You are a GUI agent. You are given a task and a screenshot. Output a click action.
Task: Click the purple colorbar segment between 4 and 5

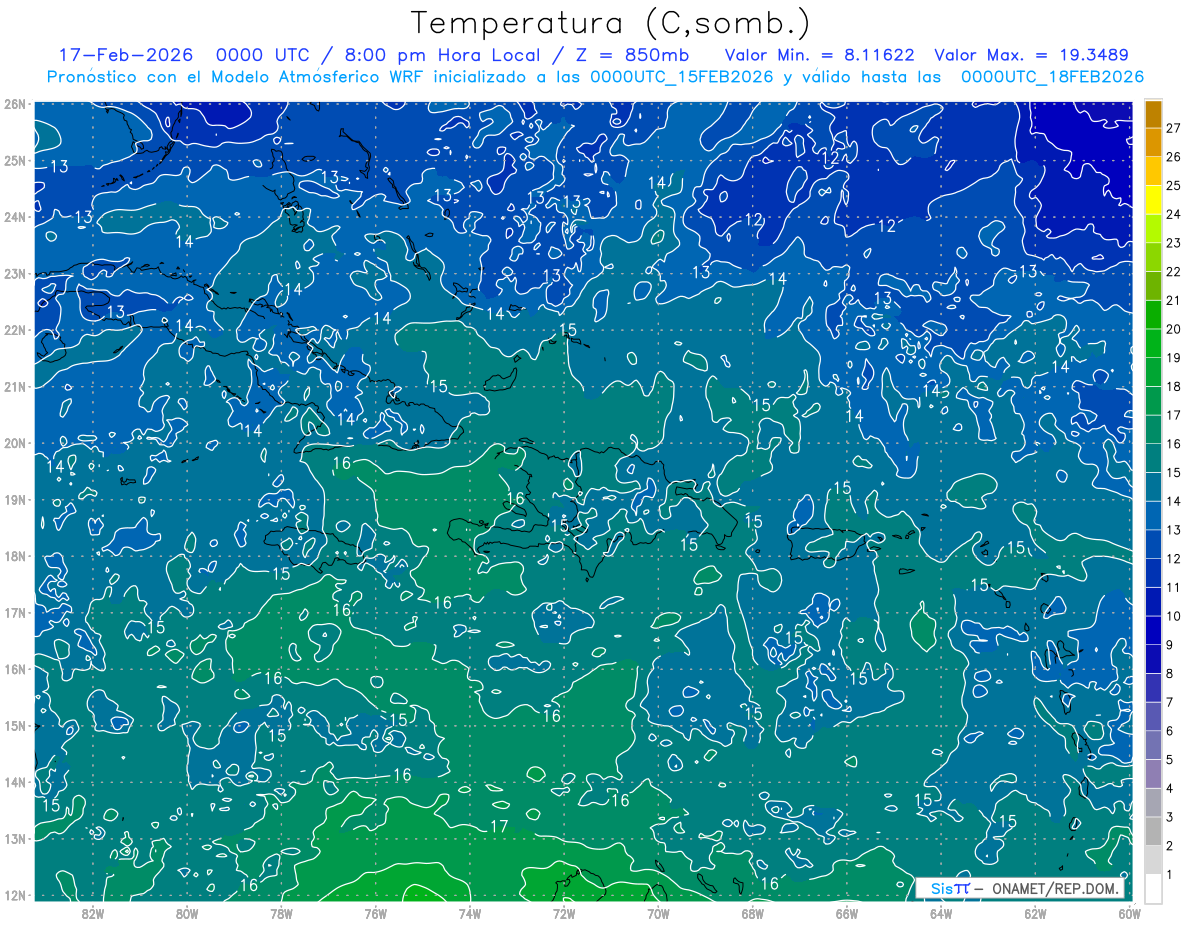click(1153, 773)
